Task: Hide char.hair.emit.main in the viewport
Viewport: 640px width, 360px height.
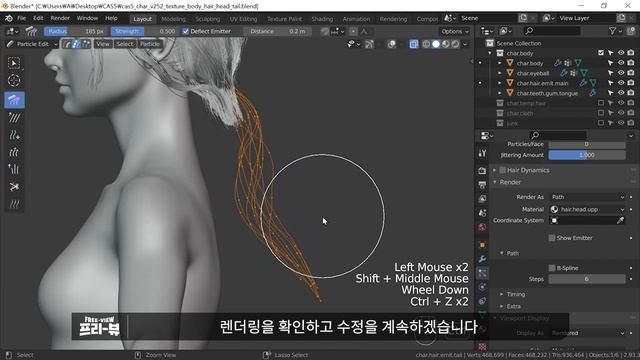Action: [621, 83]
